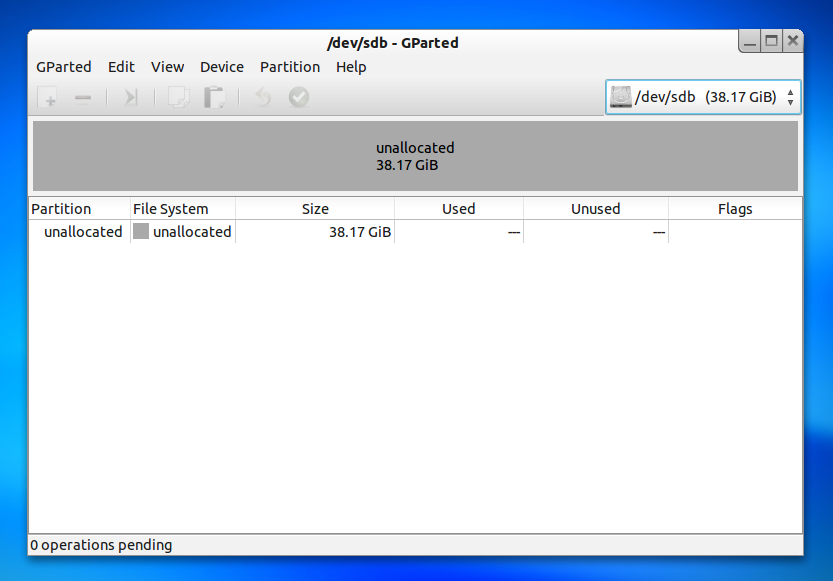Click the gray unallocated file system swatch
This screenshot has height=581, width=833.
click(141, 232)
